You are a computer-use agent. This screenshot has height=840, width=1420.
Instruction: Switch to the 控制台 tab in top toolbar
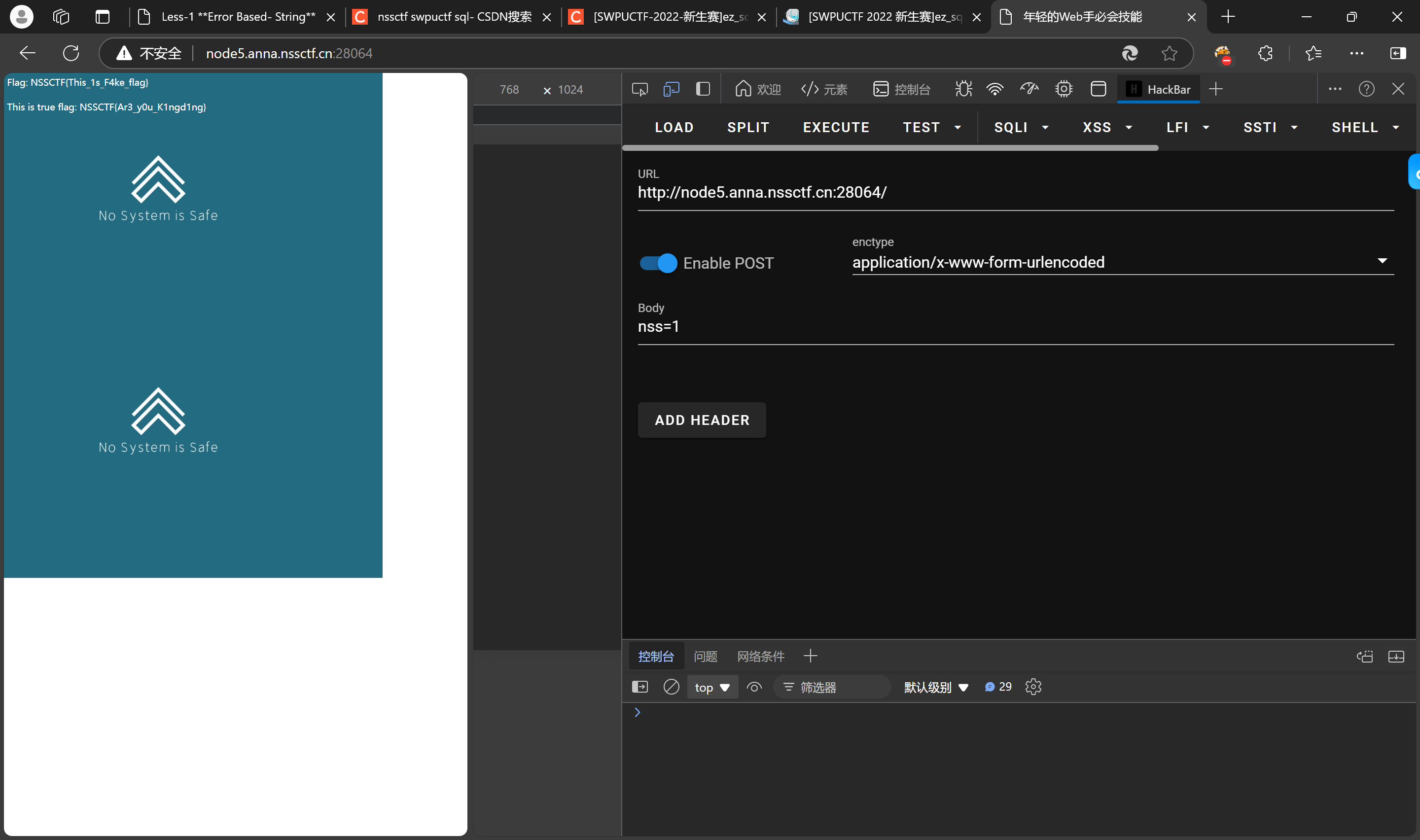(x=902, y=89)
